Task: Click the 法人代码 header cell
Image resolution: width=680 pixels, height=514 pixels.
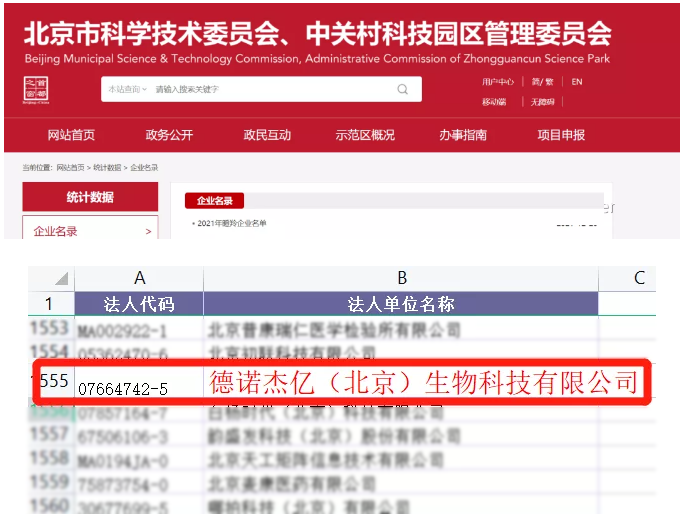Action: point(139,304)
